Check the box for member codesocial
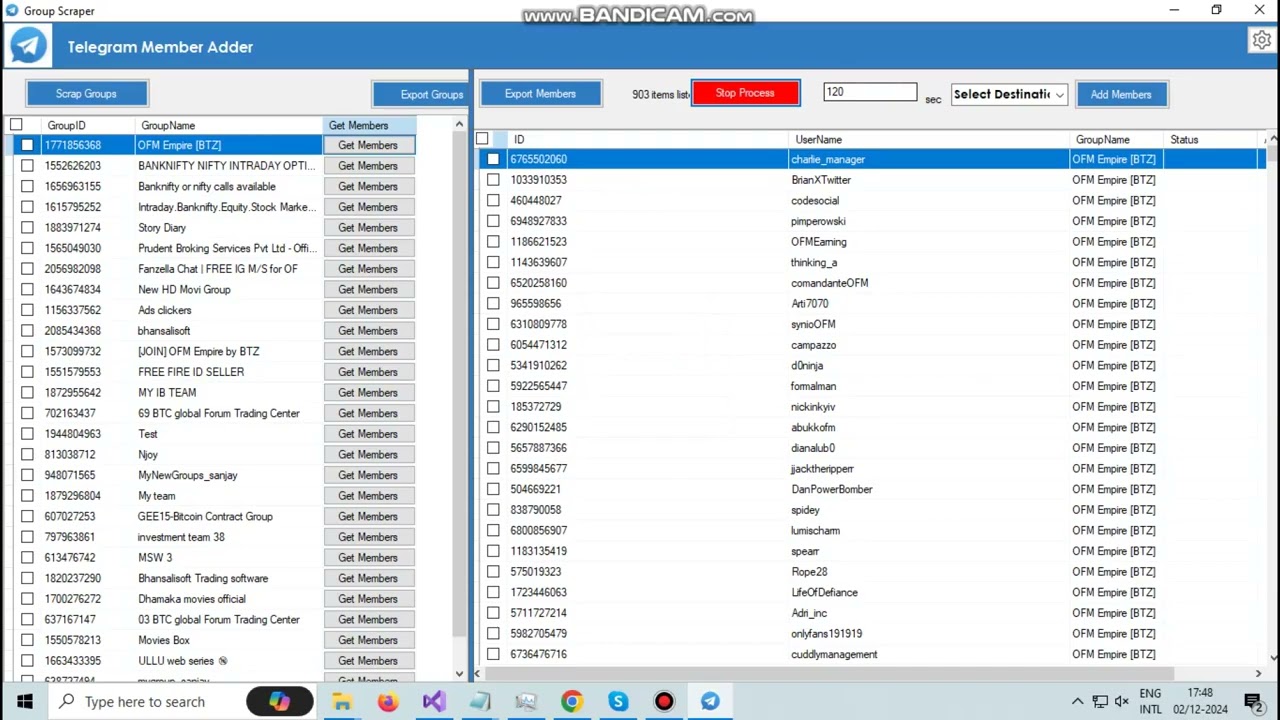Image resolution: width=1280 pixels, height=720 pixels. pos(493,201)
